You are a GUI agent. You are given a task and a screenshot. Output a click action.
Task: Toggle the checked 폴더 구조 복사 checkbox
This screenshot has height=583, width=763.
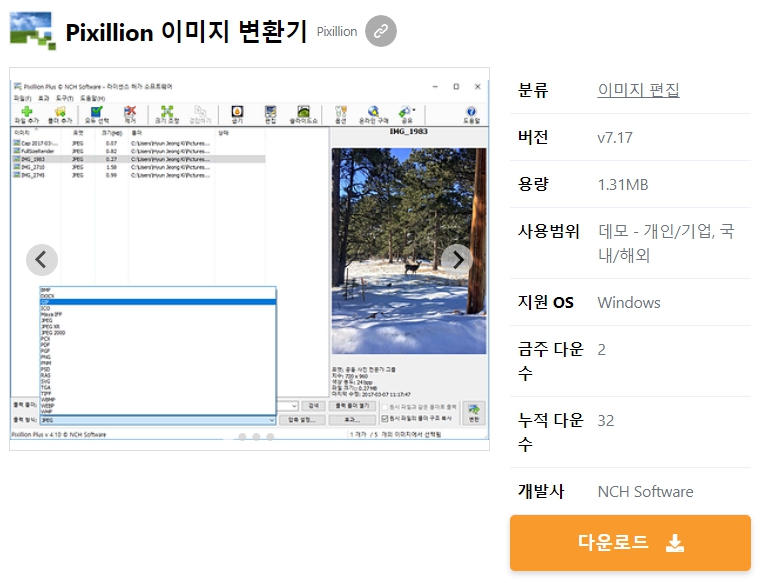click(384, 419)
